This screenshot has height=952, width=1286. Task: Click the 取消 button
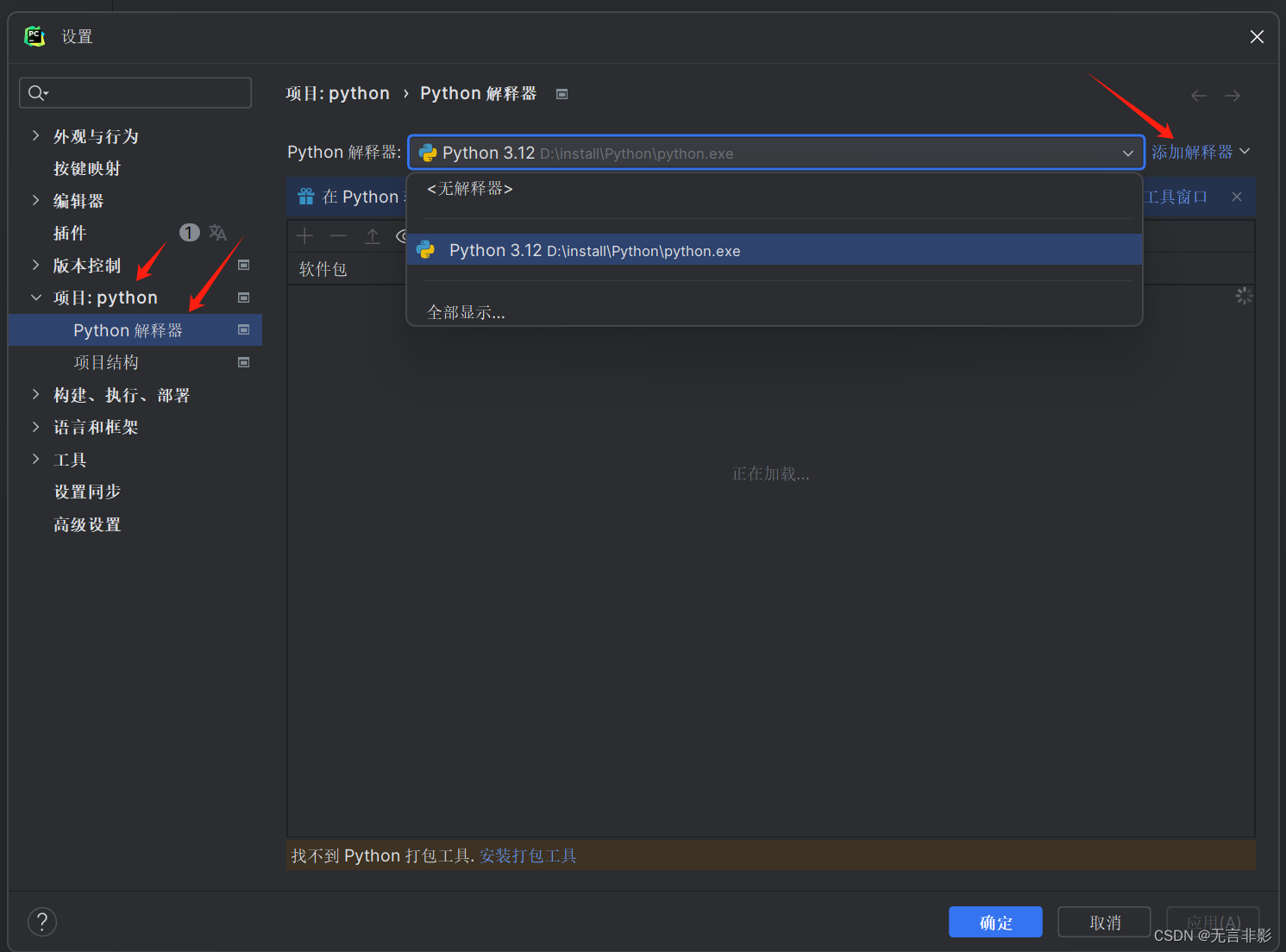1104,922
